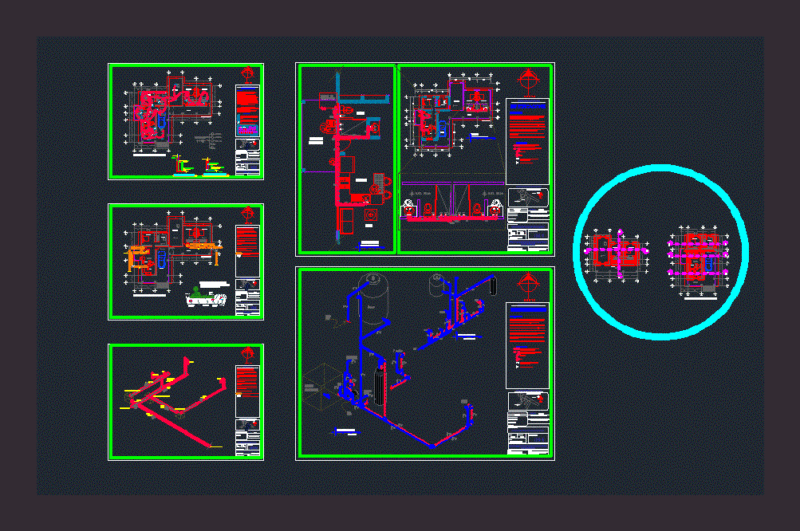Select the bottom-left sheet with red isometric pipe

[186, 402]
